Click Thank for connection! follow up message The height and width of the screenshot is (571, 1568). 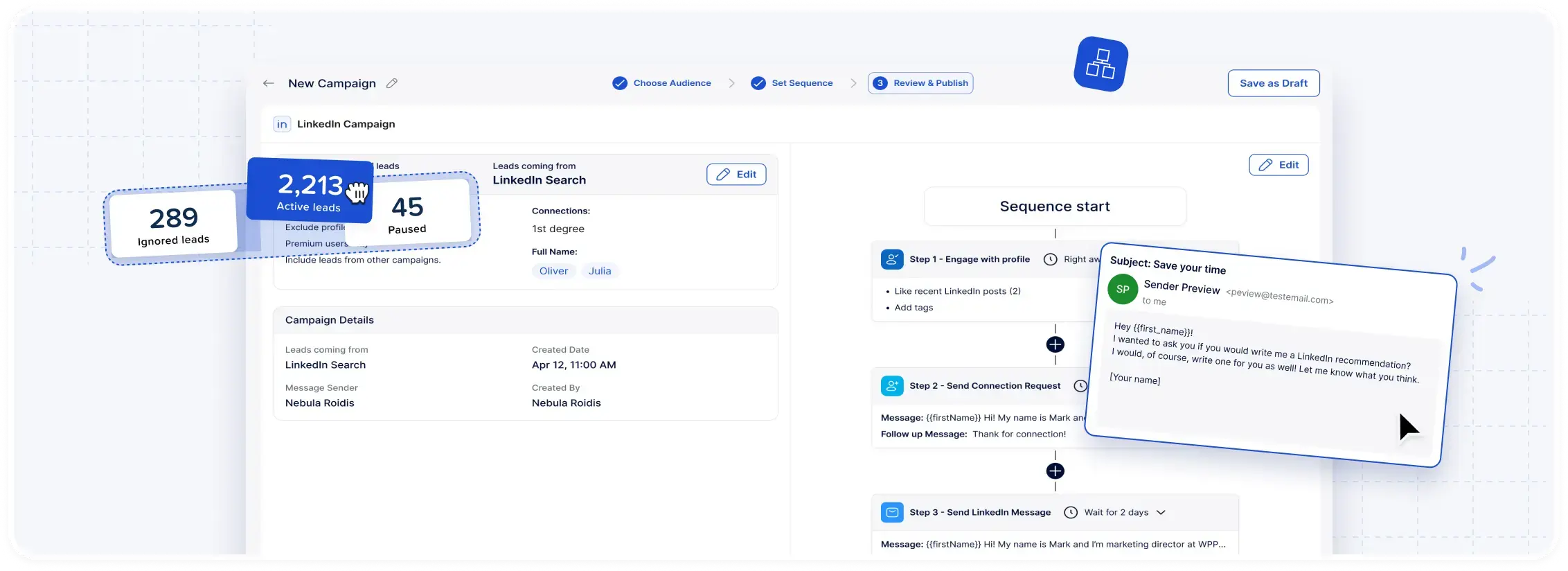[x=1019, y=434]
